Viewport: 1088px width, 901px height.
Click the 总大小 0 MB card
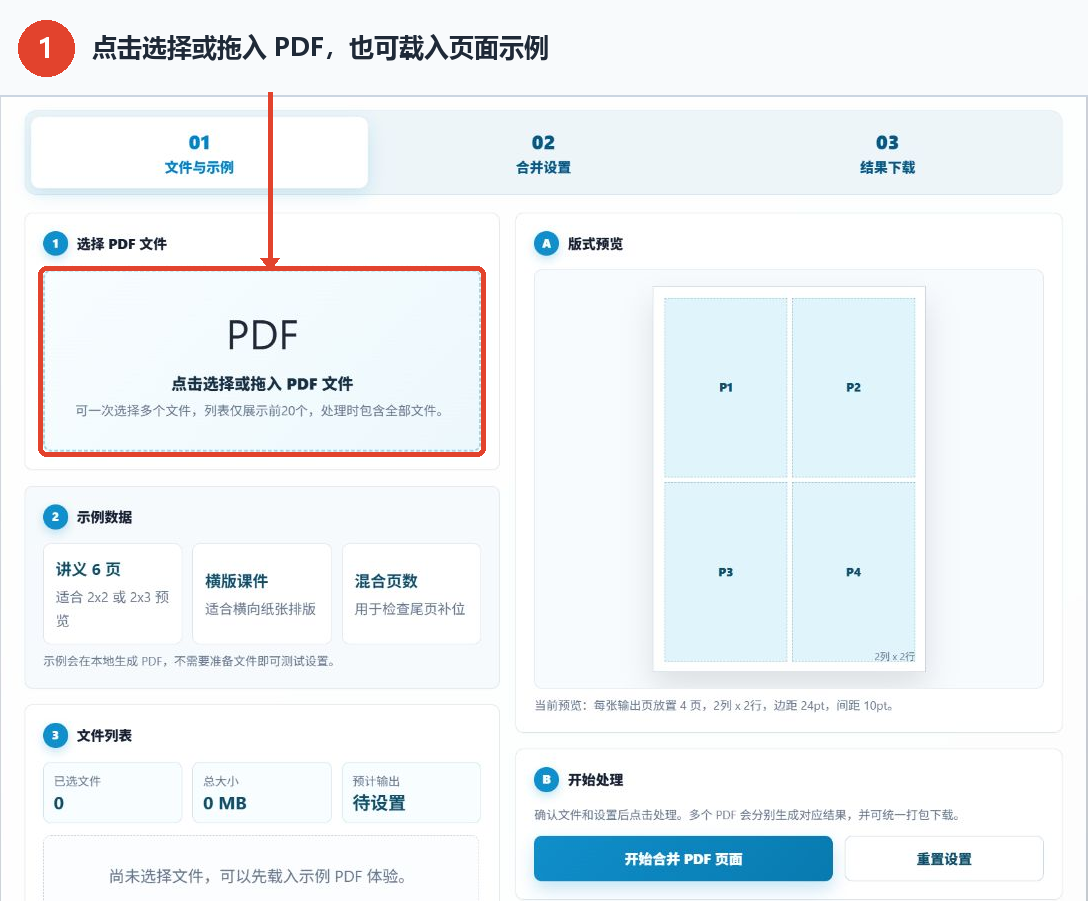pyautogui.click(x=262, y=792)
